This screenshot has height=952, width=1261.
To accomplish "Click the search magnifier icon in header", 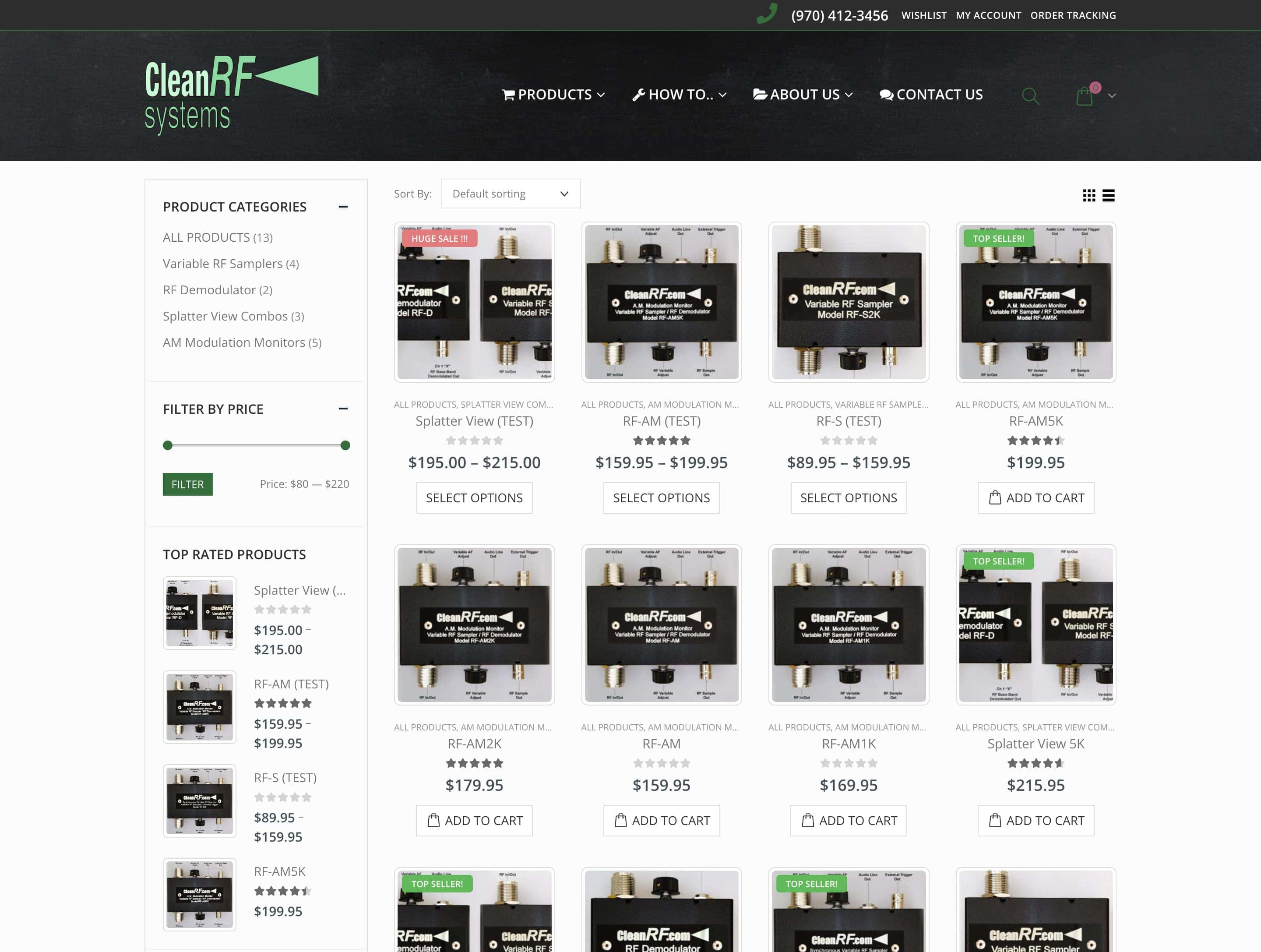I will pos(1030,95).
